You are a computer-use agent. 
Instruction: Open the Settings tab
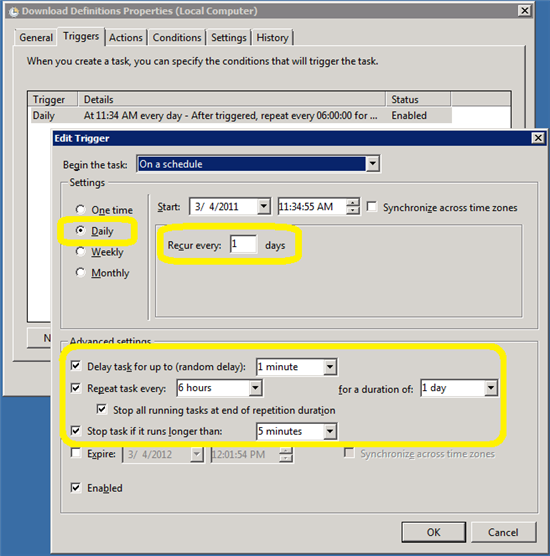tap(228, 37)
